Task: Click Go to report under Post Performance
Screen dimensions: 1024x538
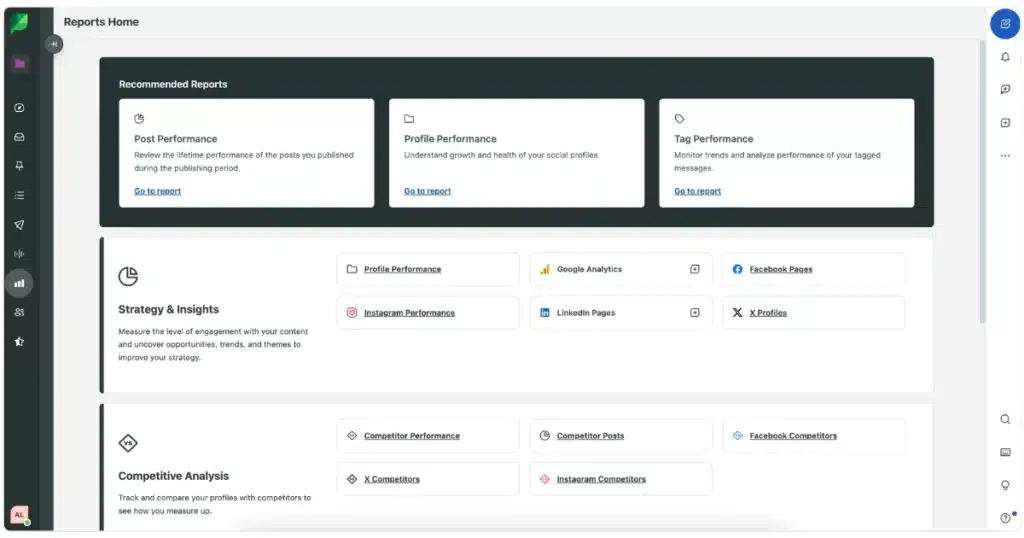Action: tap(157, 191)
